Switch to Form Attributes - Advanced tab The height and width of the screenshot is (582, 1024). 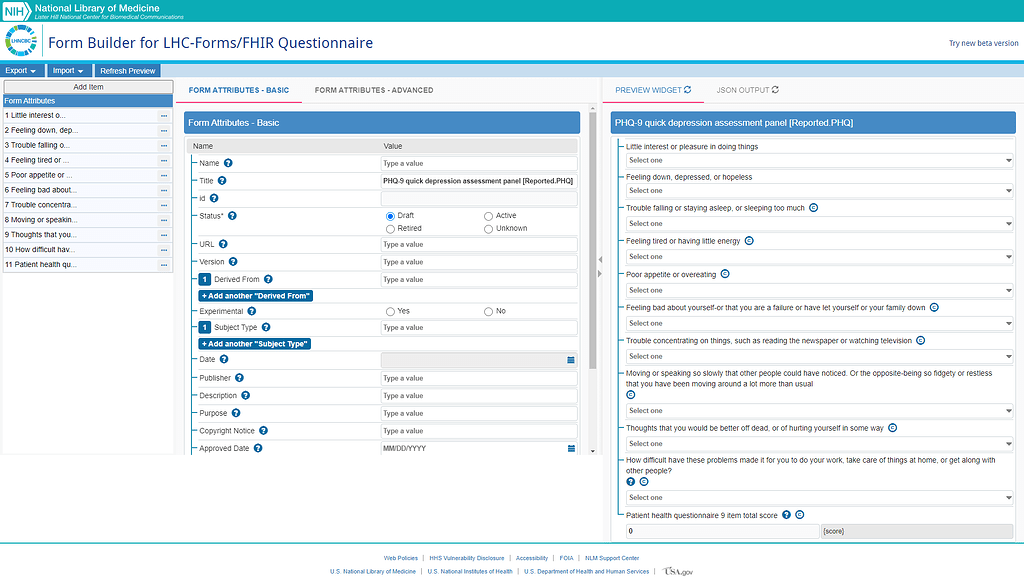pos(373,89)
